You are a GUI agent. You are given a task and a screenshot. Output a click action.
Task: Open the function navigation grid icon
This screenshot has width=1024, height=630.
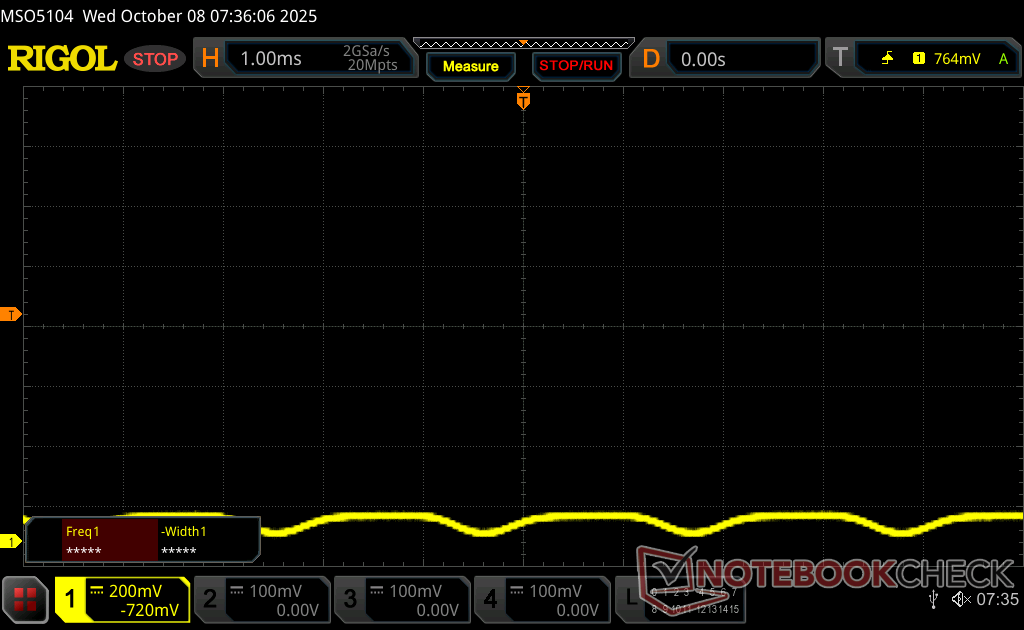[x=25, y=599]
